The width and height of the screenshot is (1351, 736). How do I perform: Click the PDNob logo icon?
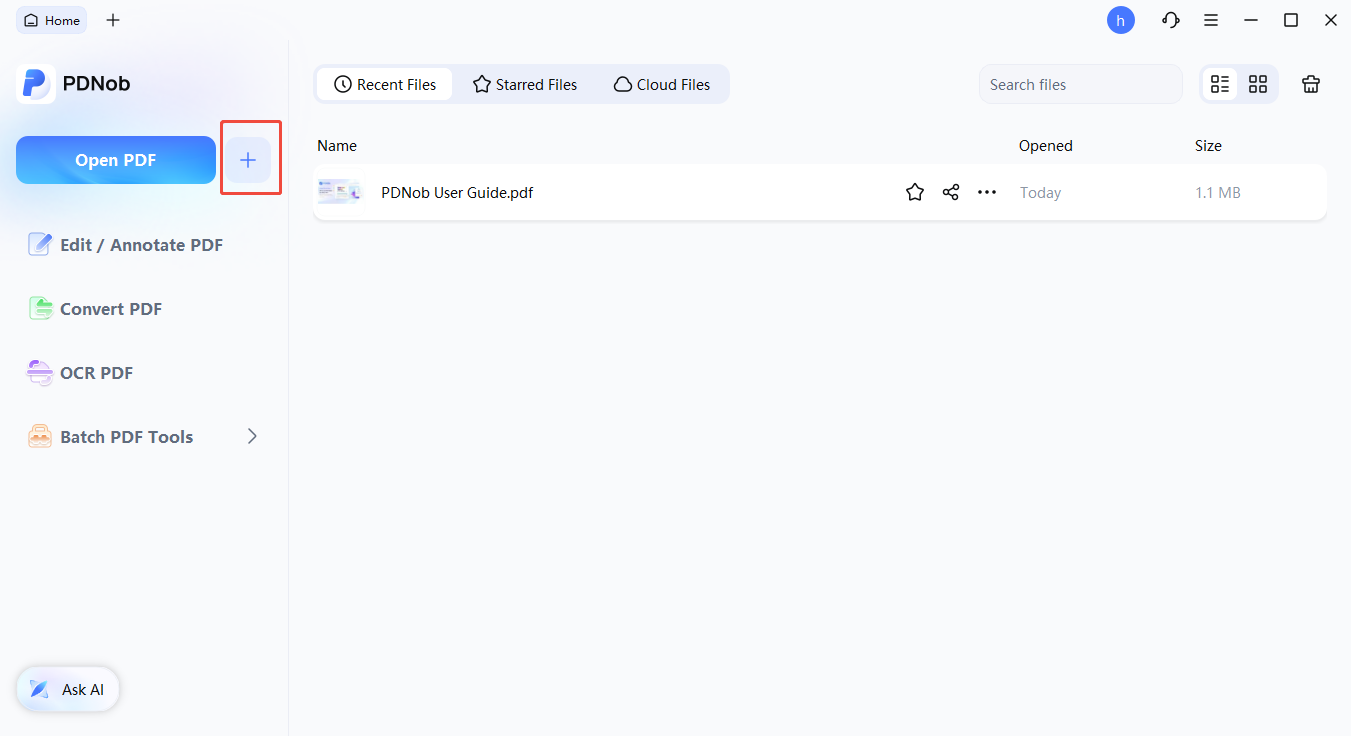(36, 83)
